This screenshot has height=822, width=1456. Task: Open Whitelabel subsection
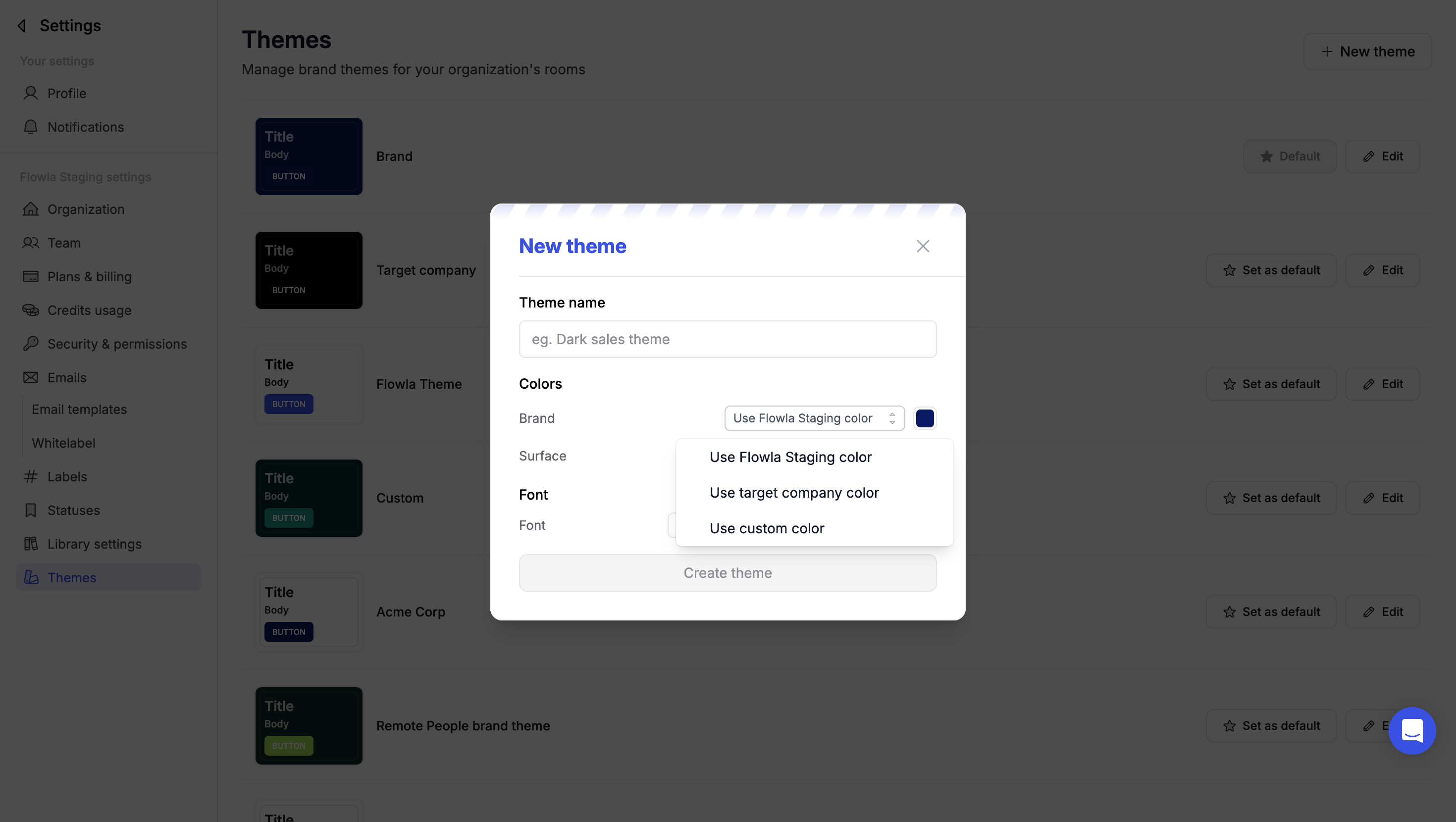pos(63,443)
